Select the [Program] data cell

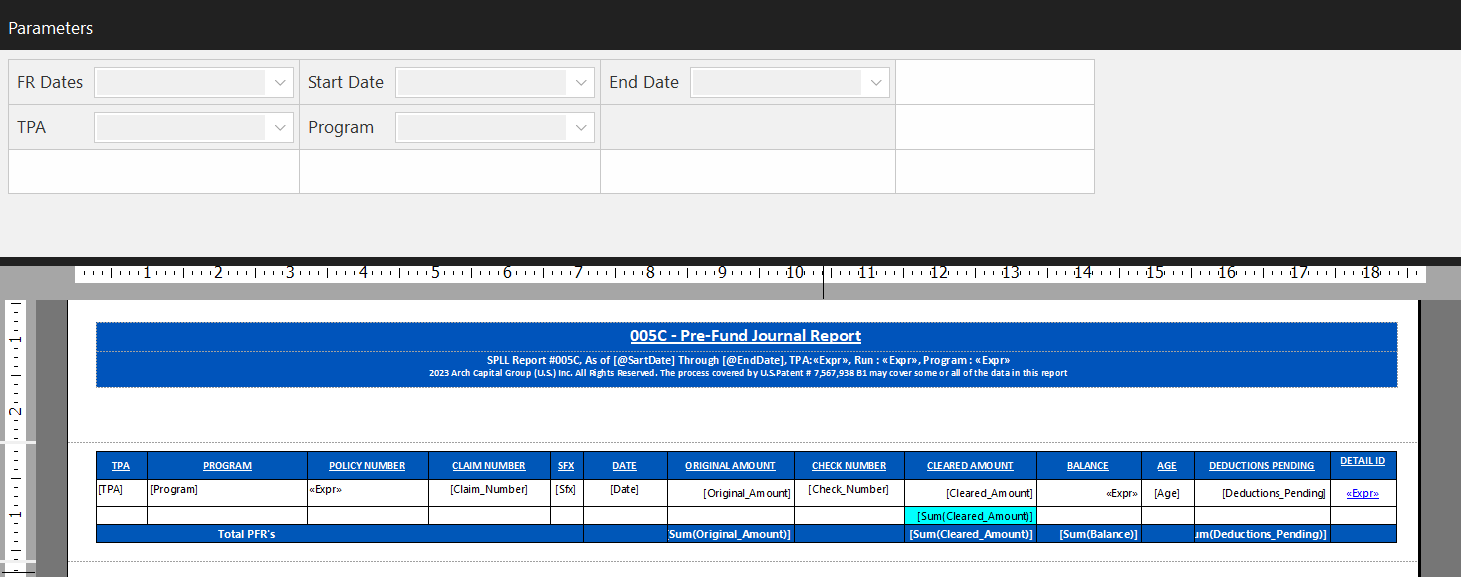(227, 493)
